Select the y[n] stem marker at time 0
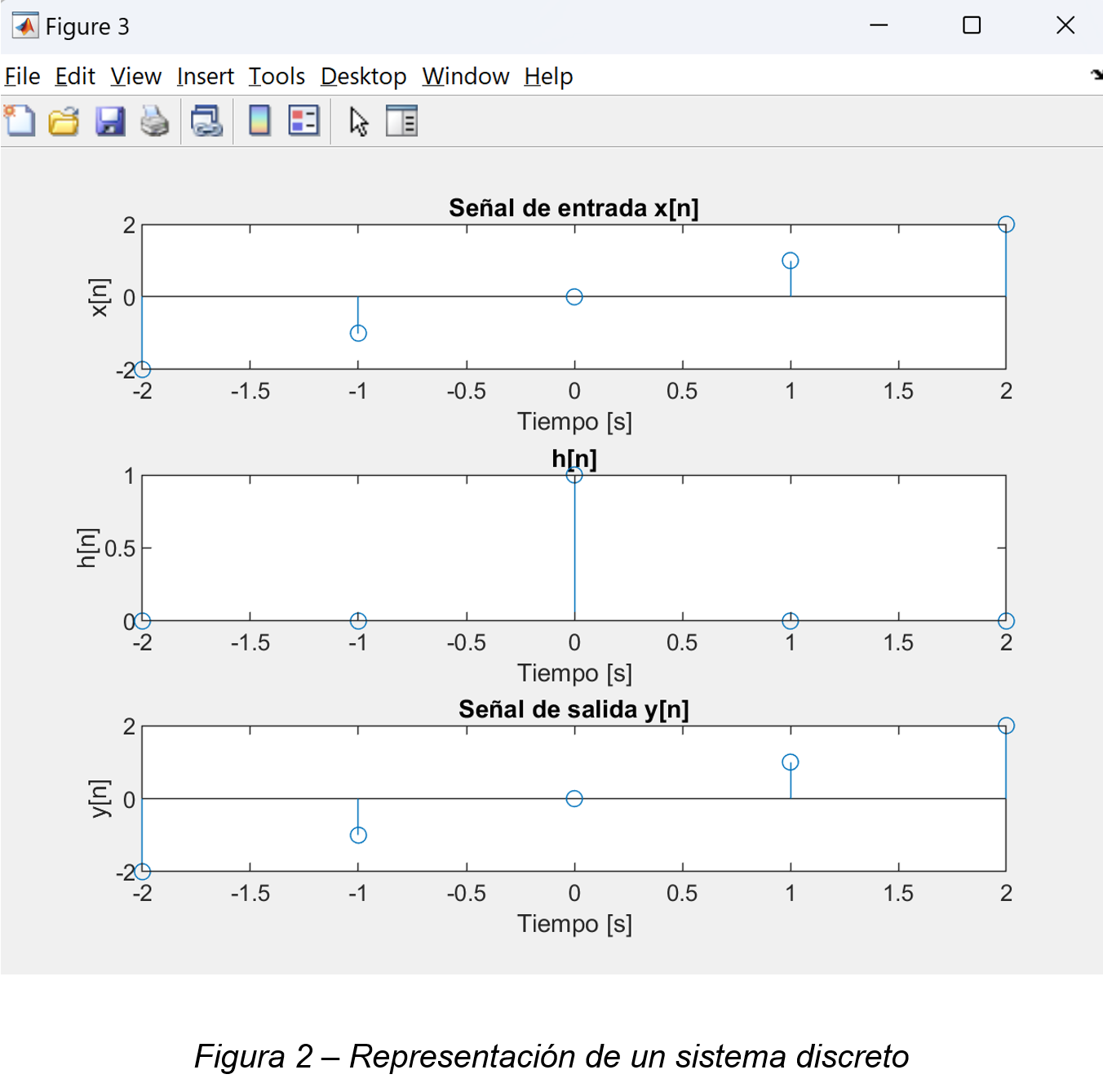 point(574,798)
